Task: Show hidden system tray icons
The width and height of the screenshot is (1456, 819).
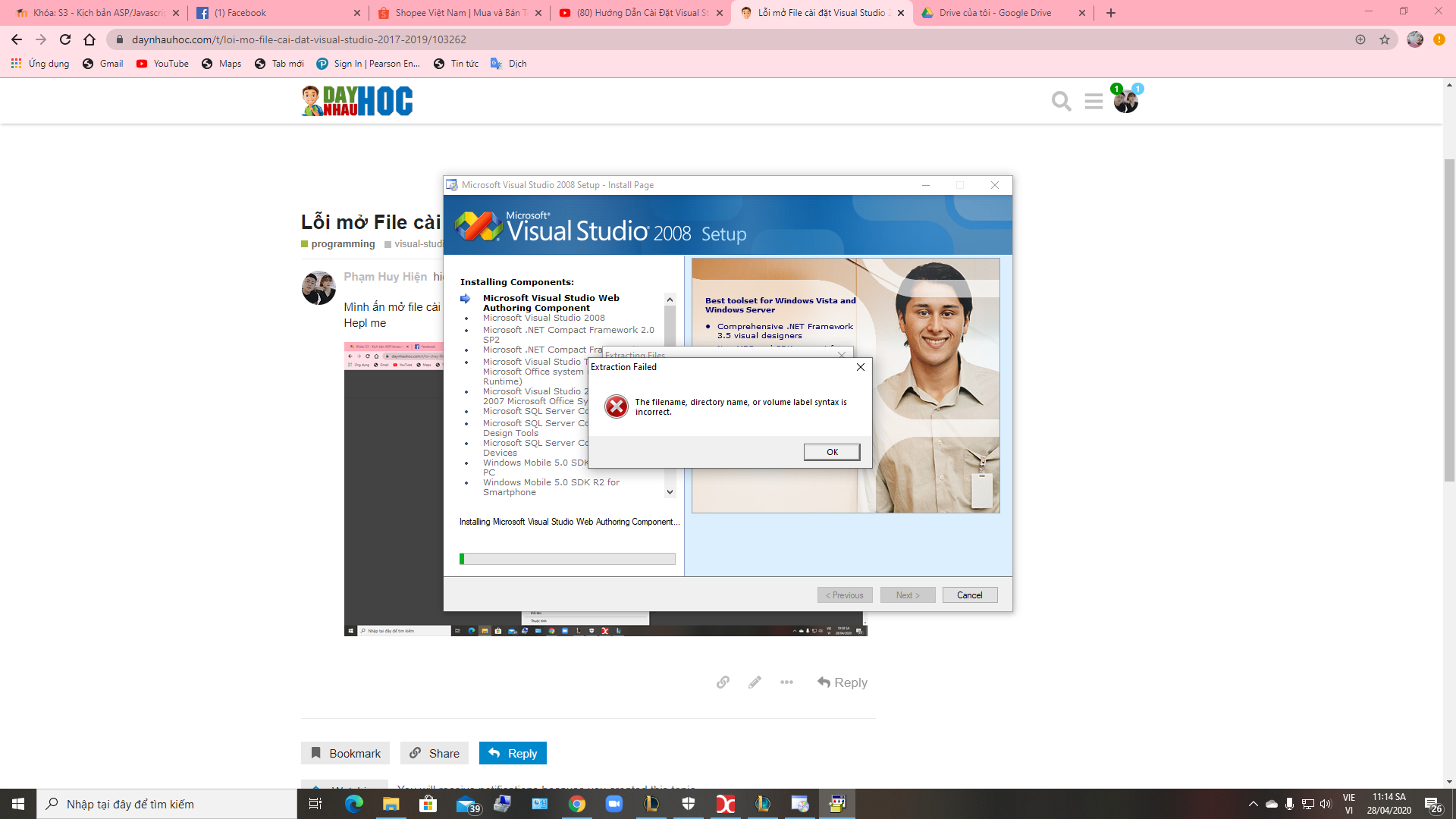Action: tap(1253, 804)
